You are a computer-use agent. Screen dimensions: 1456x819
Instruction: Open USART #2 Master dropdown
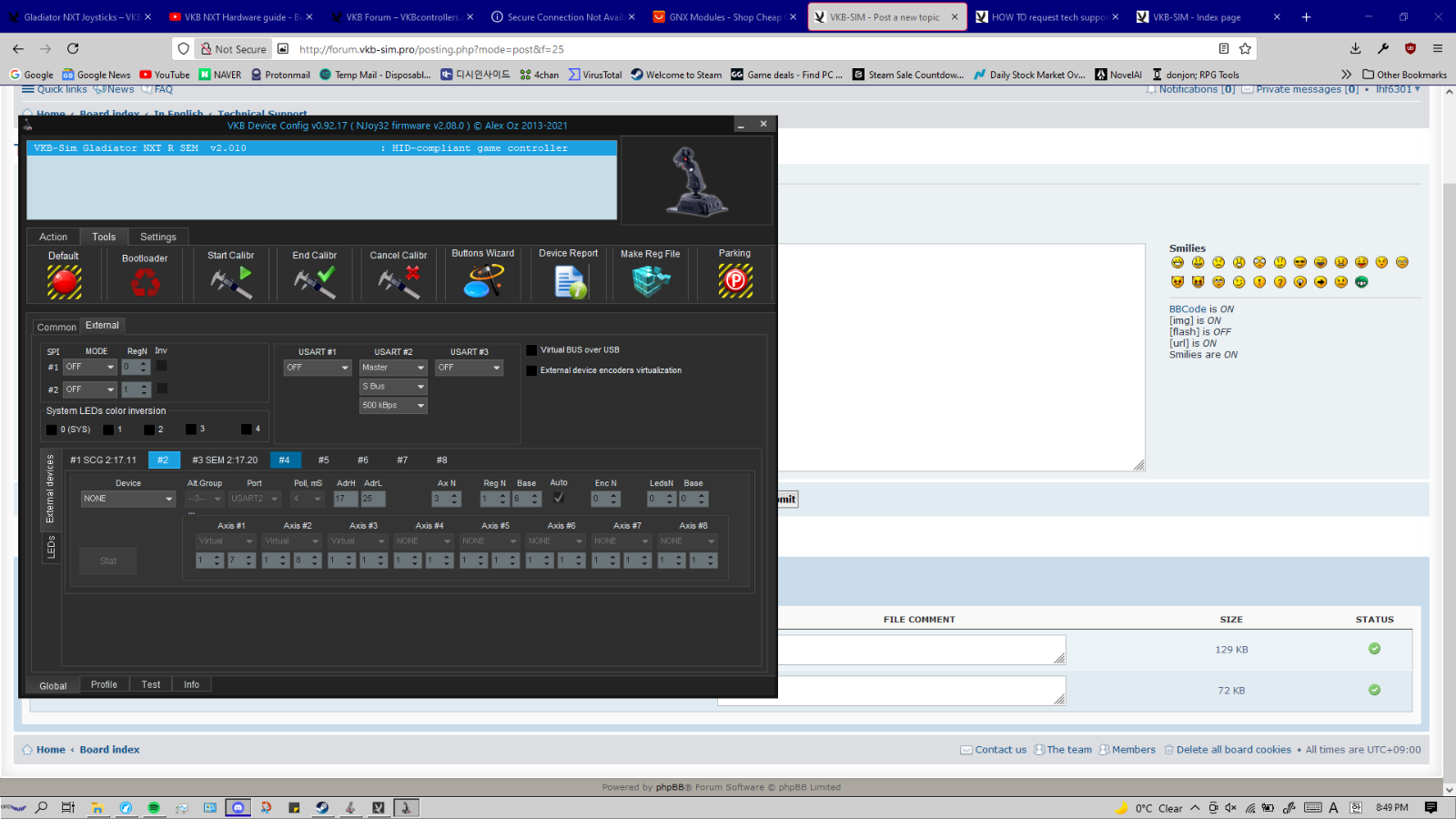pyautogui.click(x=393, y=368)
